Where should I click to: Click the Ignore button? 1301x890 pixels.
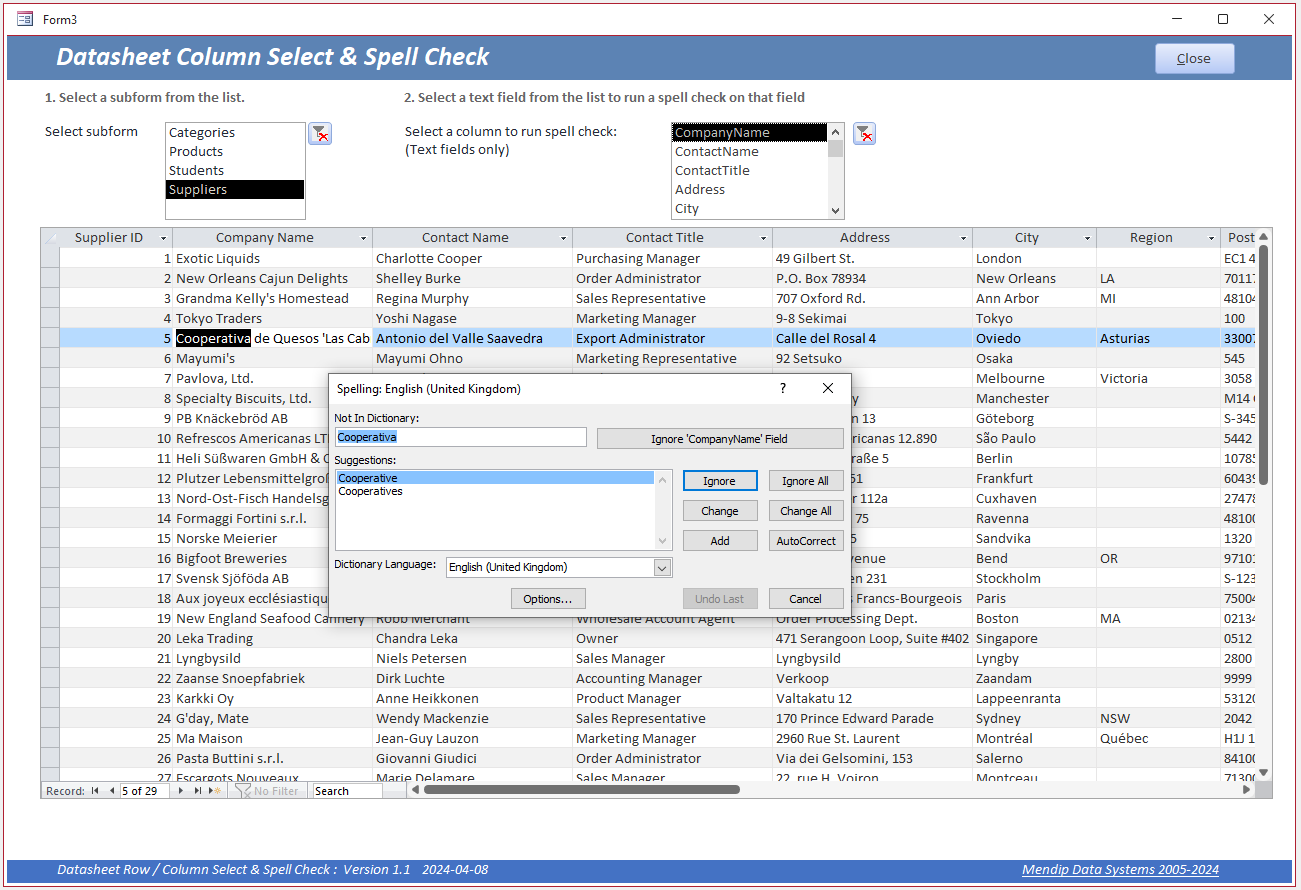(720, 481)
